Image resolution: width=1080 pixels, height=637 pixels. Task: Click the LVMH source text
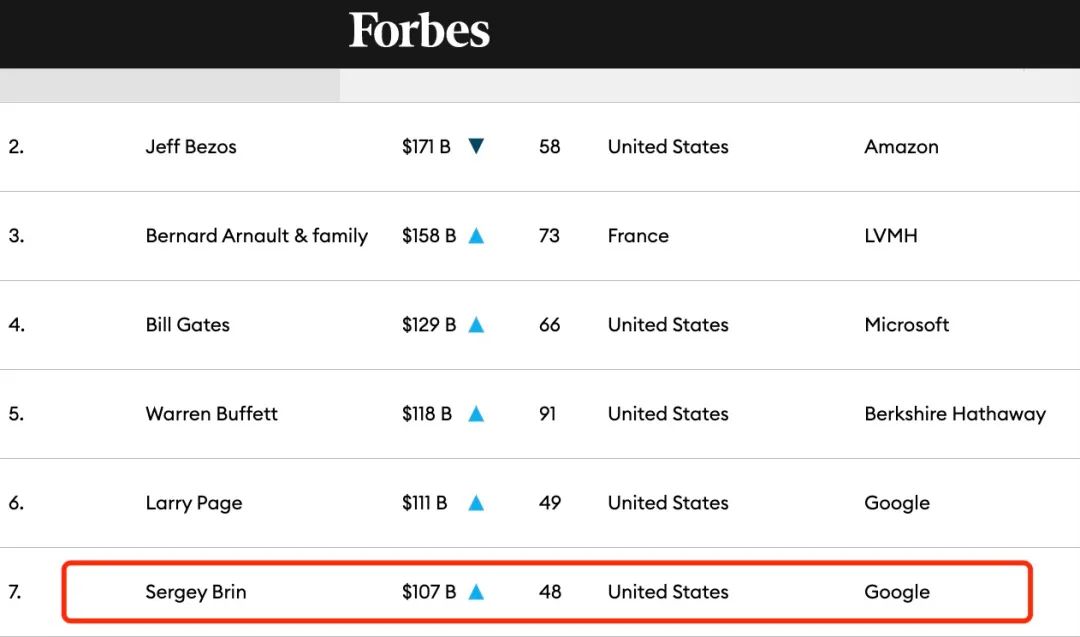point(891,236)
